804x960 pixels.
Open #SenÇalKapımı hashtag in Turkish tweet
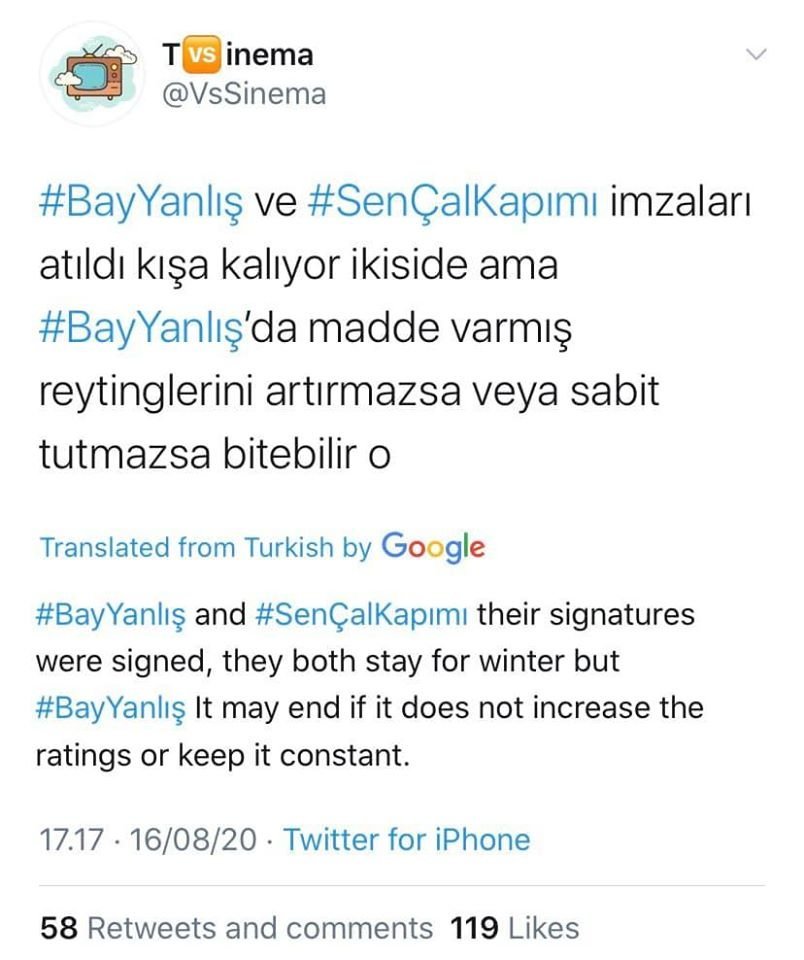tap(453, 203)
